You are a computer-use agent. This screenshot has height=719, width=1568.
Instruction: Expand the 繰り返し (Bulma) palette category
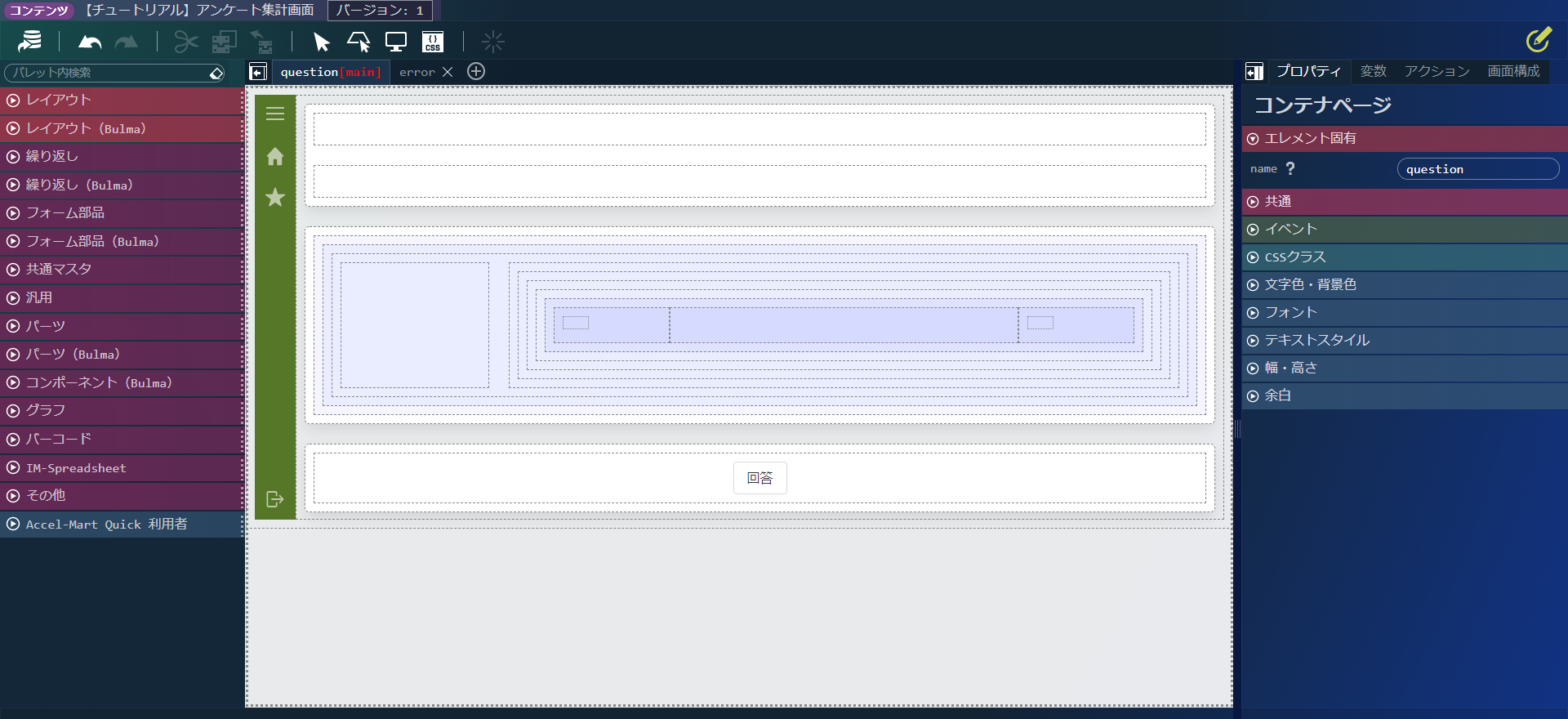click(122, 185)
